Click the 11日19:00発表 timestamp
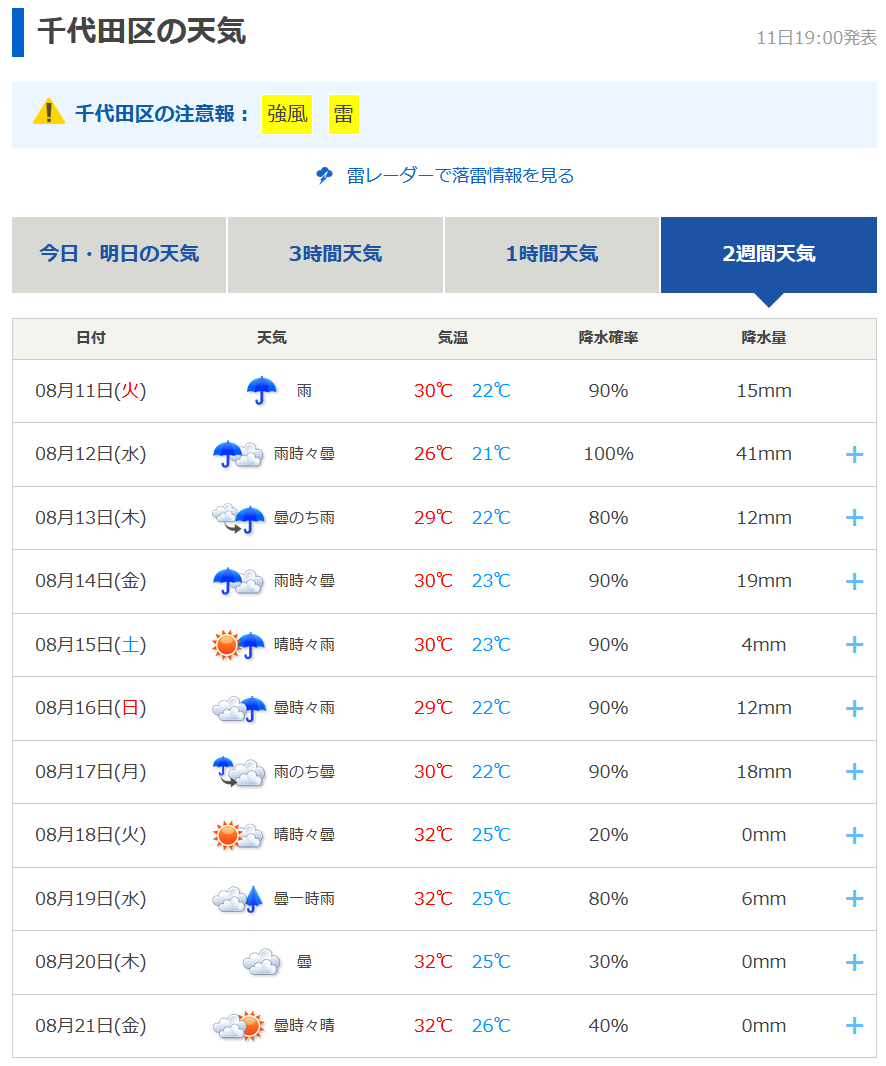Screen dimensions: 886x1066 (x=816, y=37)
